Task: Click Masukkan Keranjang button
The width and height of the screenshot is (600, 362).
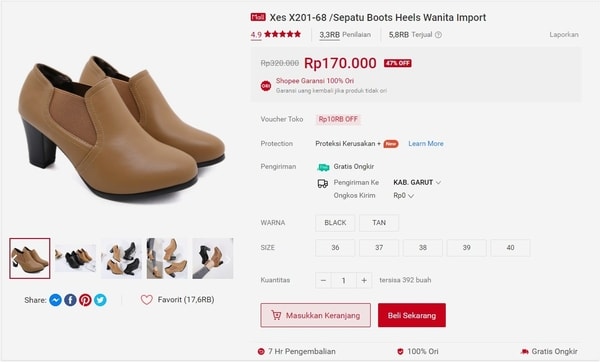Action: [x=316, y=315]
